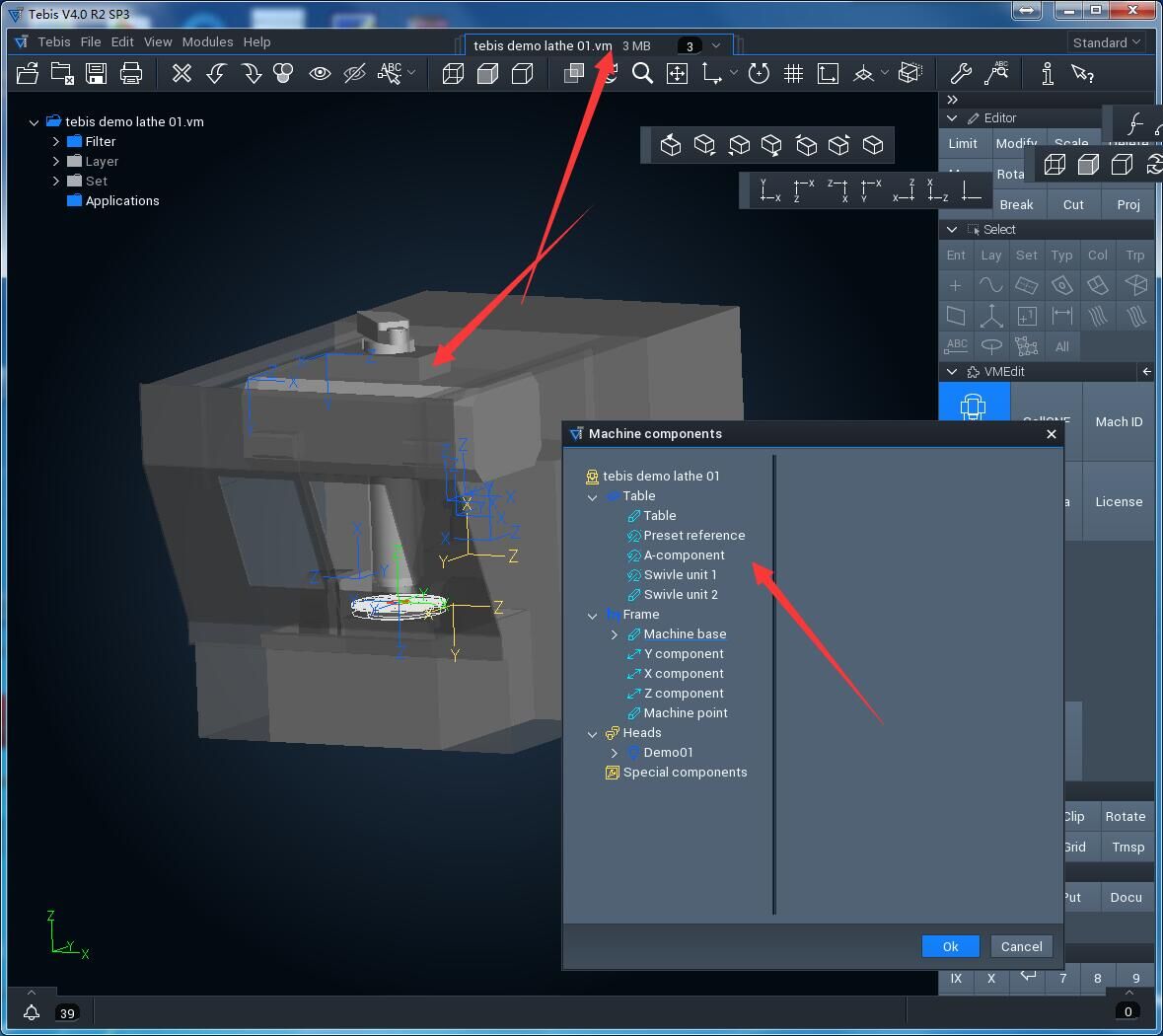Click the Limit editor button
This screenshot has width=1163, height=1036.
(963, 143)
